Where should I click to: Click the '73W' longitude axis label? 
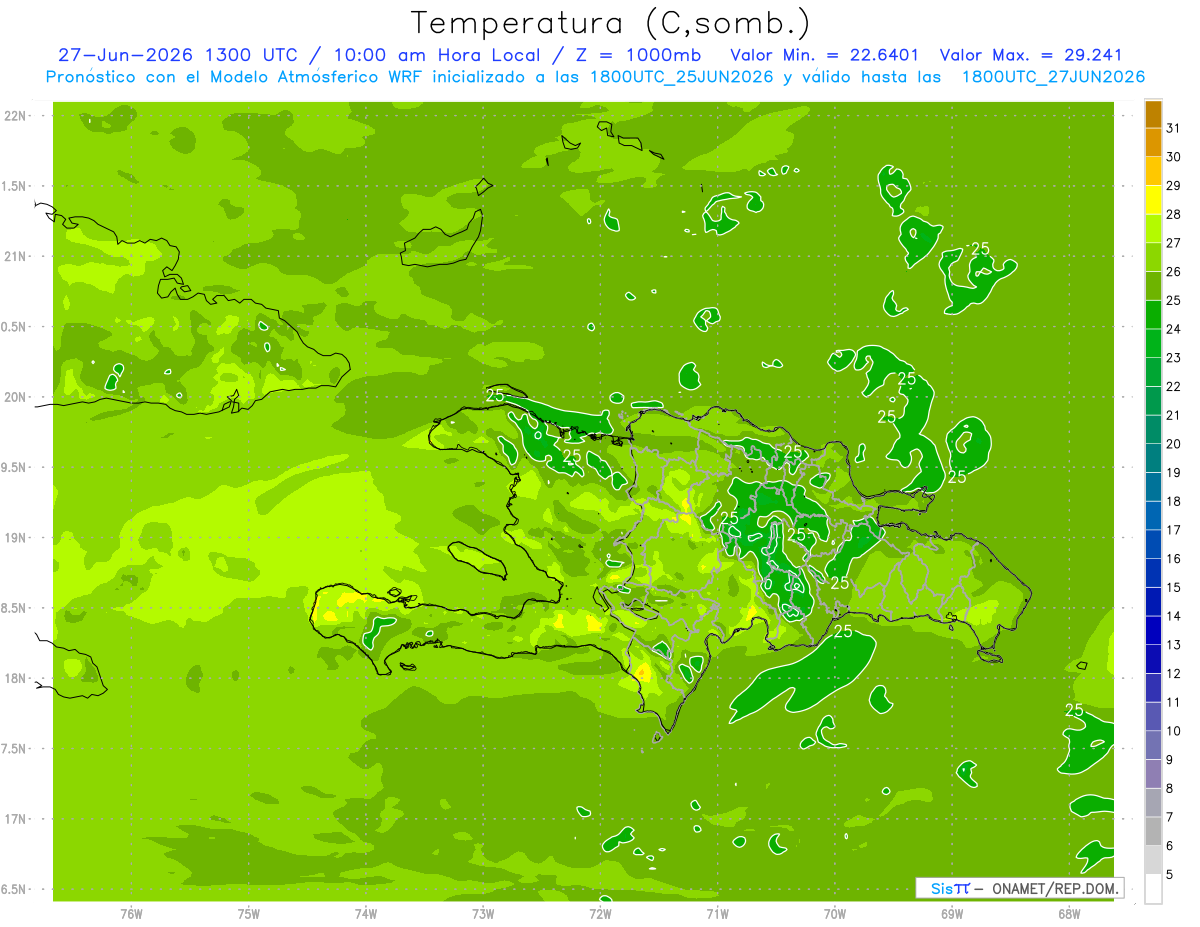483,914
